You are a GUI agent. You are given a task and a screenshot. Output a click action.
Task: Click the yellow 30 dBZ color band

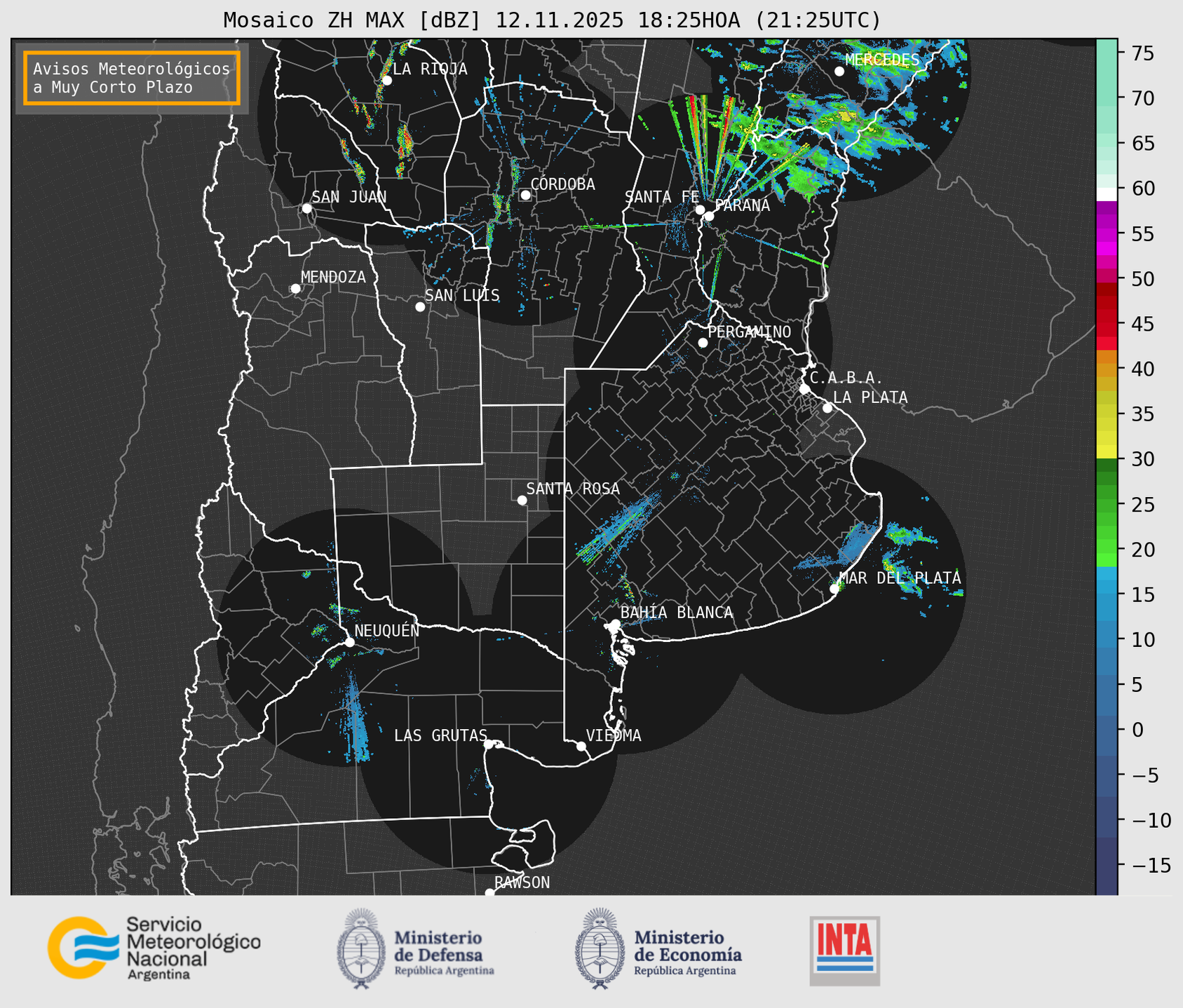(1107, 451)
